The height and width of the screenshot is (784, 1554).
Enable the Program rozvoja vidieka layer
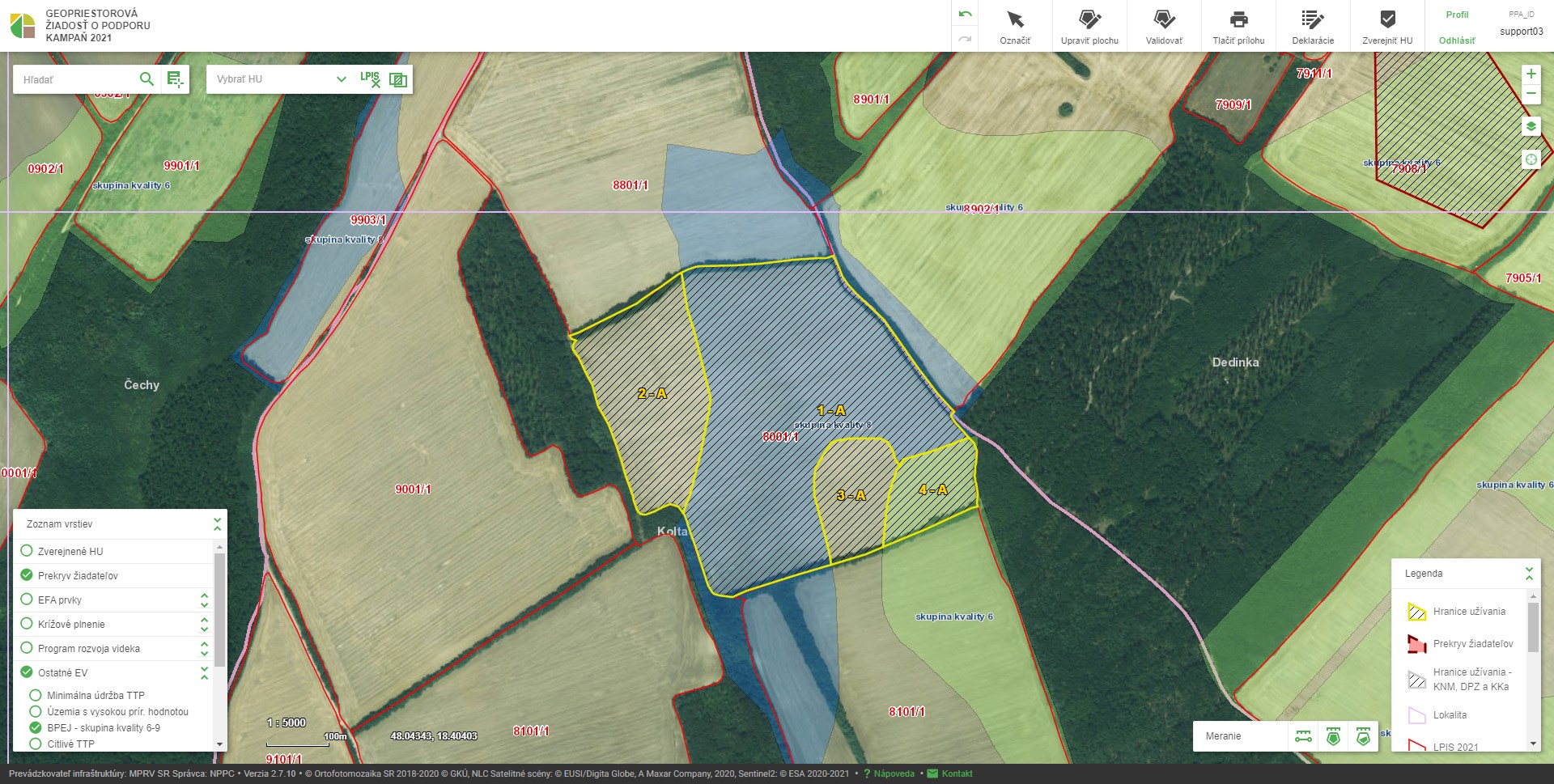(27, 648)
